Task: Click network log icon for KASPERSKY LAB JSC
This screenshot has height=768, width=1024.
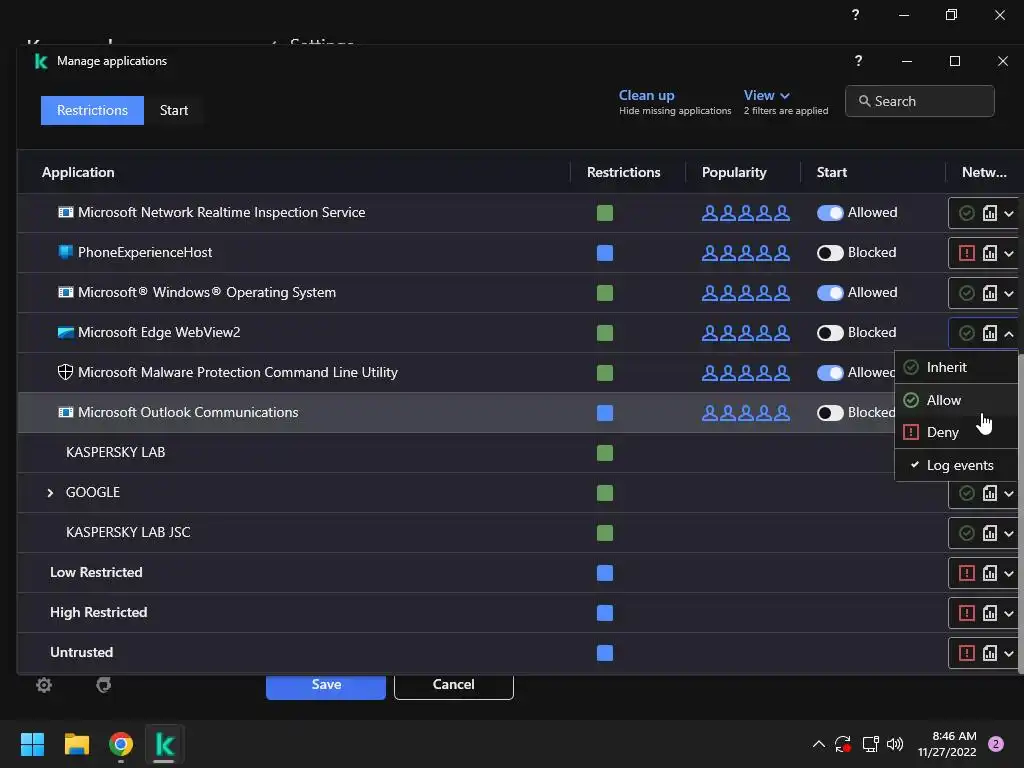Action: click(x=990, y=533)
